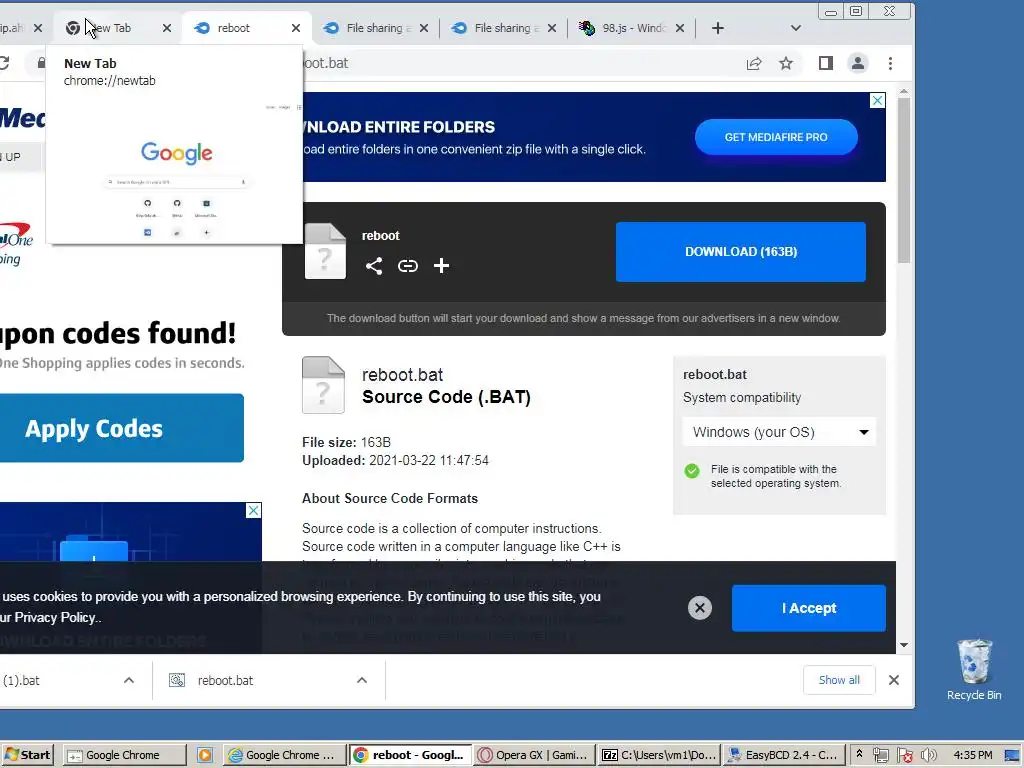Click the show desktop tray button
Screen dimensions: 1024x768
pos(1012,755)
